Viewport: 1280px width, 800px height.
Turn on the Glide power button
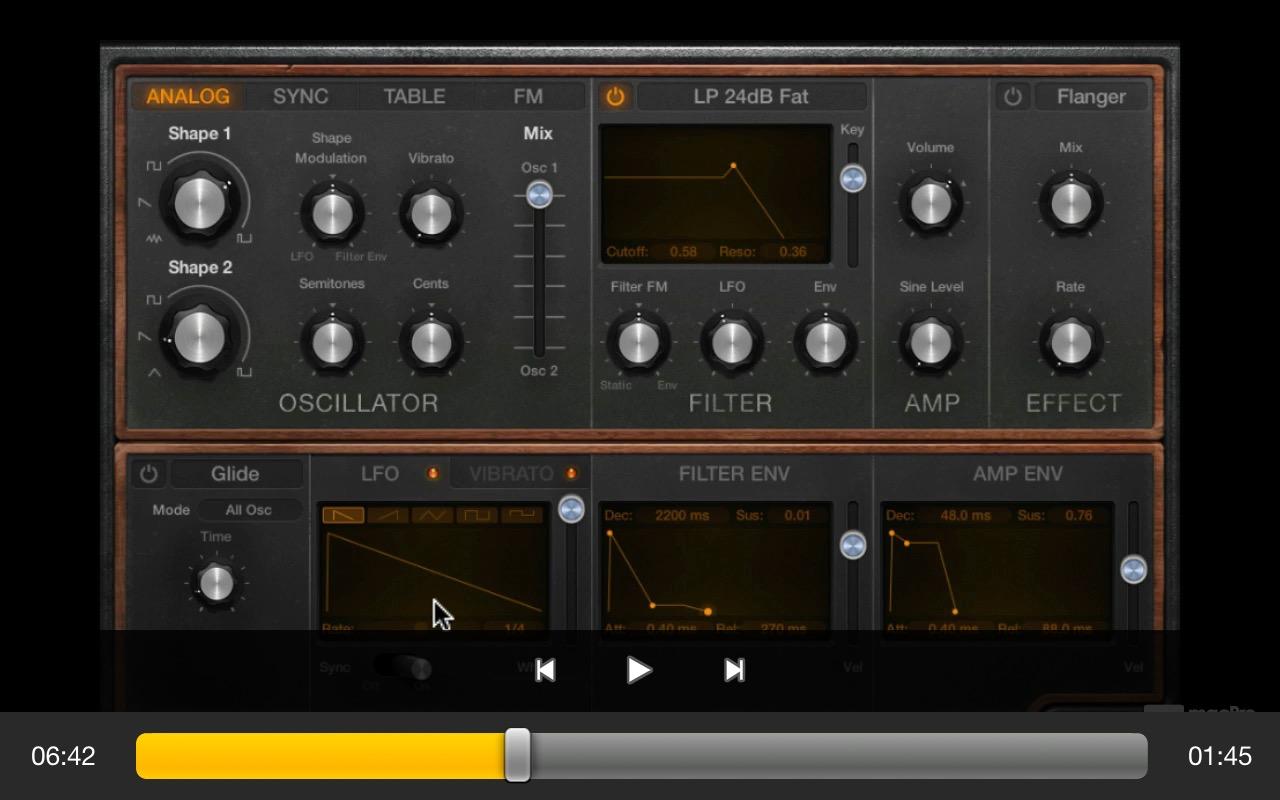pyautogui.click(x=148, y=474)
